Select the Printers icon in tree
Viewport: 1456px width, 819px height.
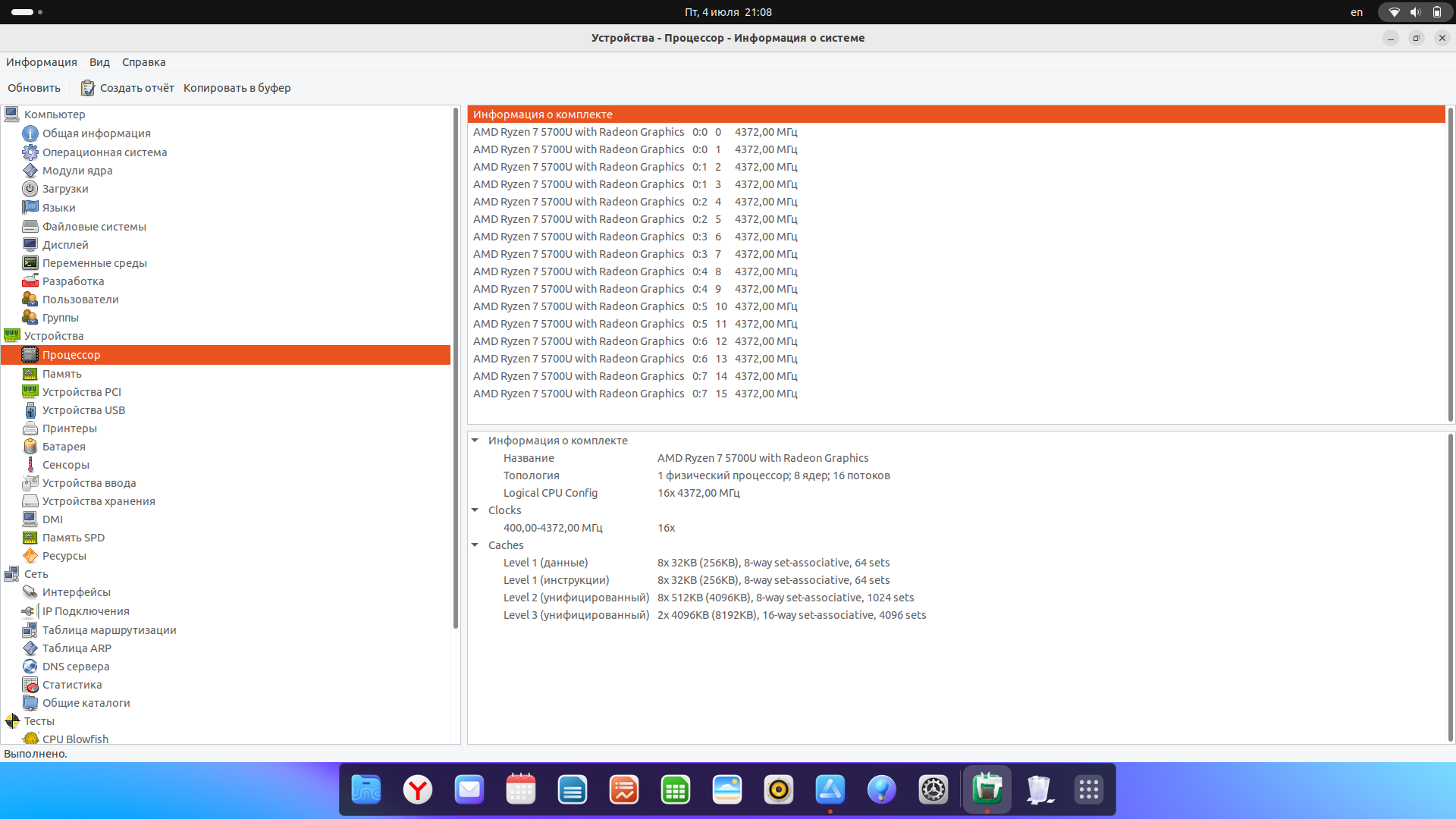click(30, 428)
